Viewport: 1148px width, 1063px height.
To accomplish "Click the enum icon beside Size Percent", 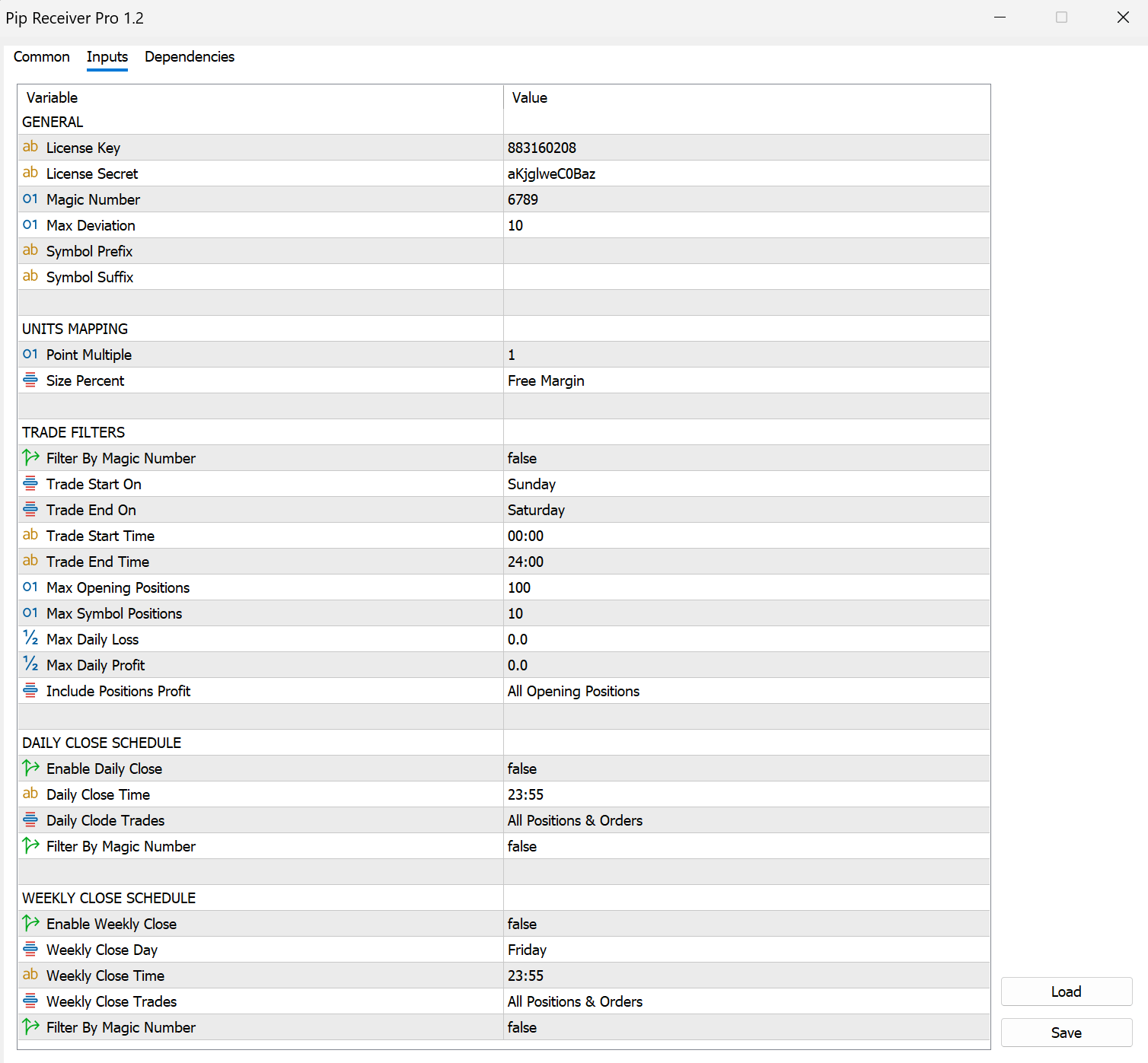I will click(x=30, y=380).
